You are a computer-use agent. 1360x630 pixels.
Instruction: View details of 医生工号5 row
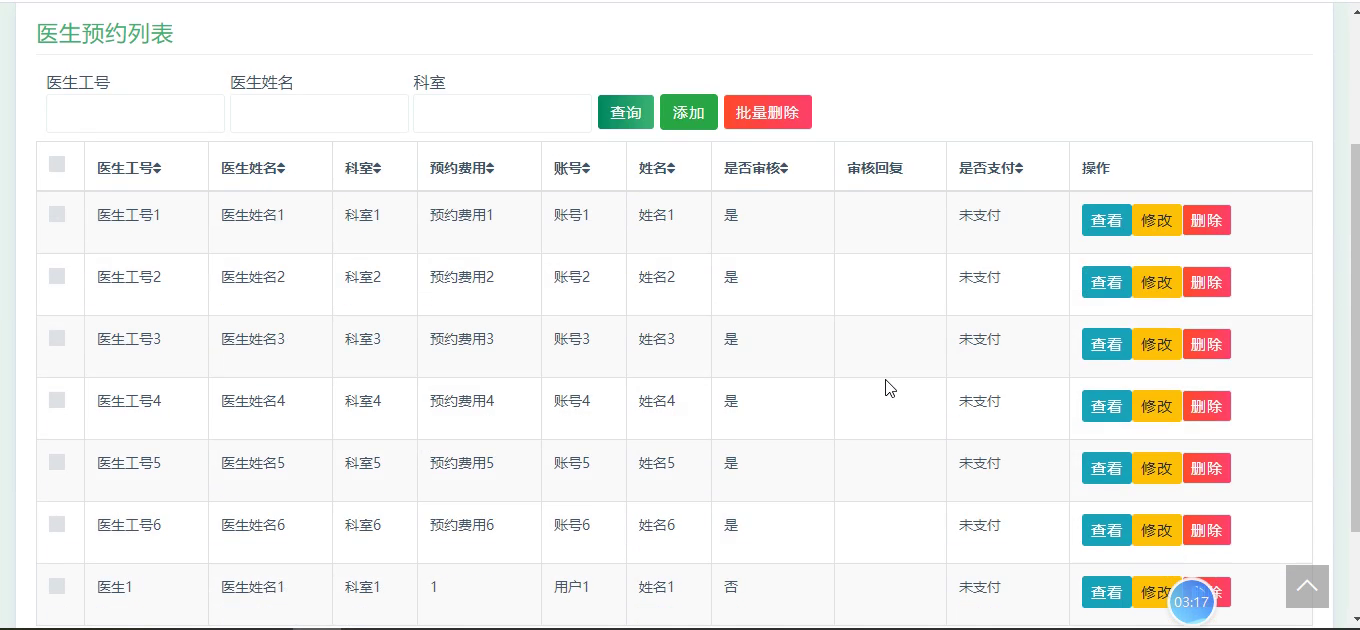[x=1106, y=468]
